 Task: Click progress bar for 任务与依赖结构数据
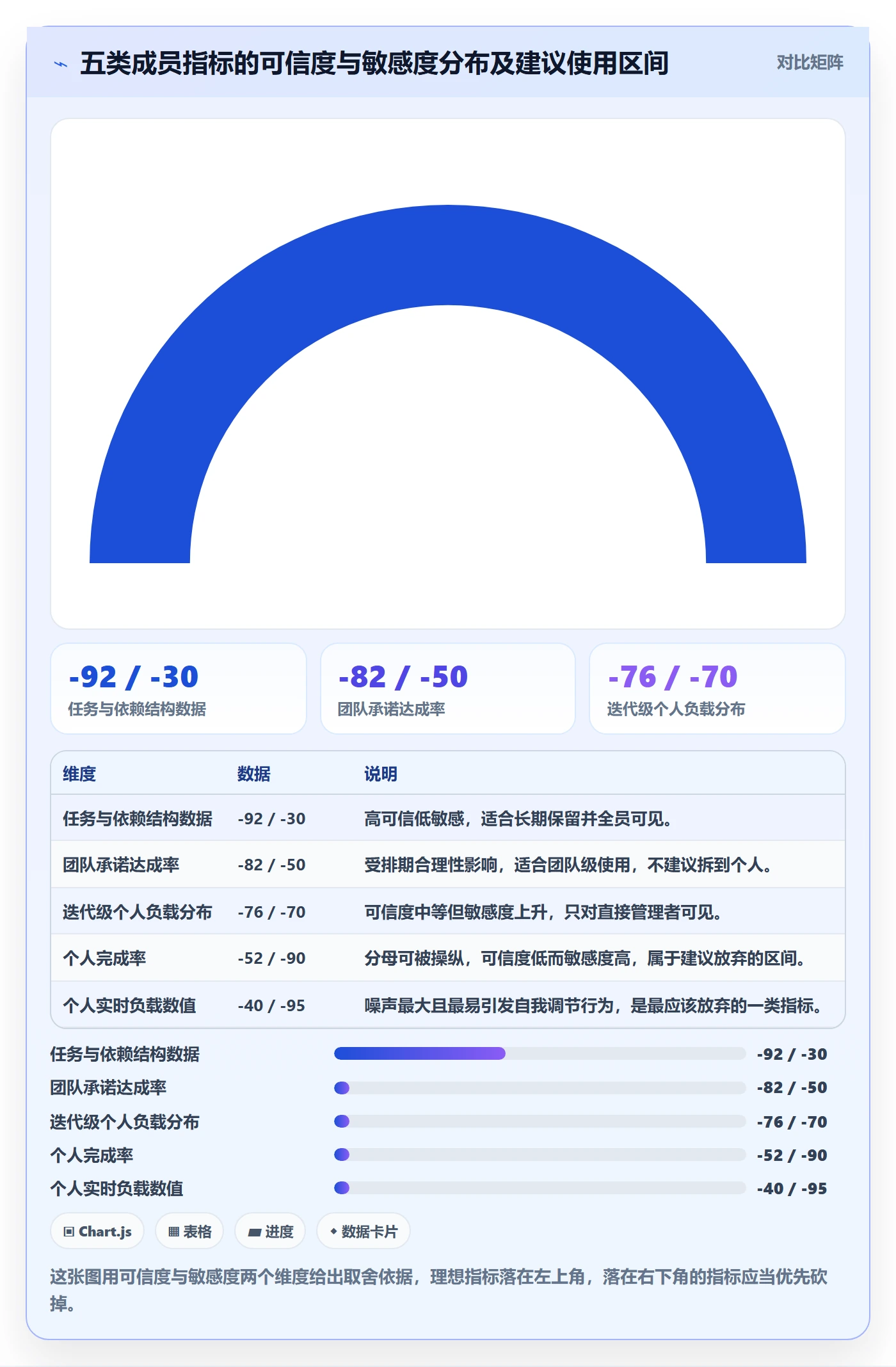pyautogui.click(x=540, y=1053)
